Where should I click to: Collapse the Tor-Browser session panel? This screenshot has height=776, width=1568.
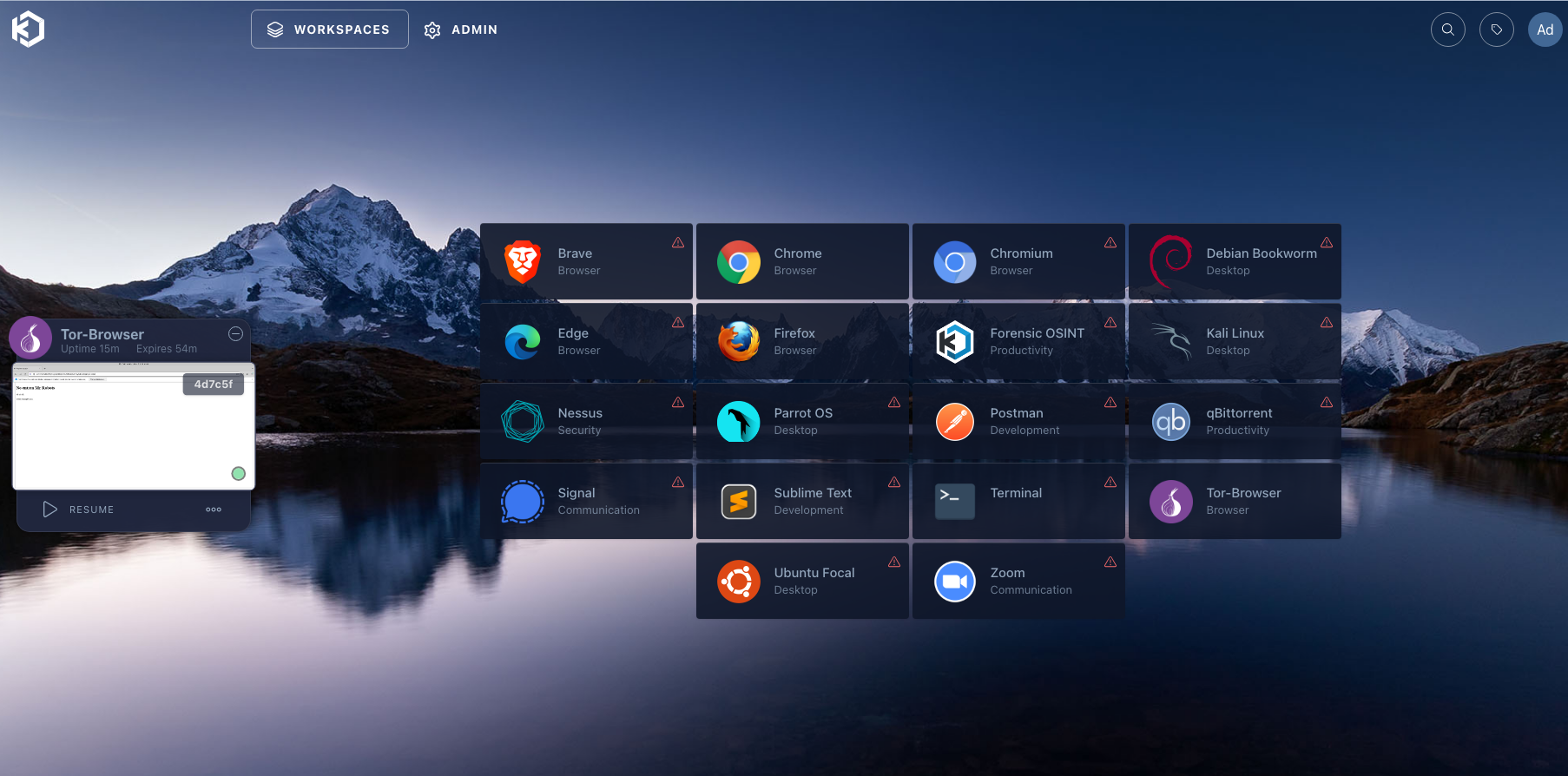(235, 334)
